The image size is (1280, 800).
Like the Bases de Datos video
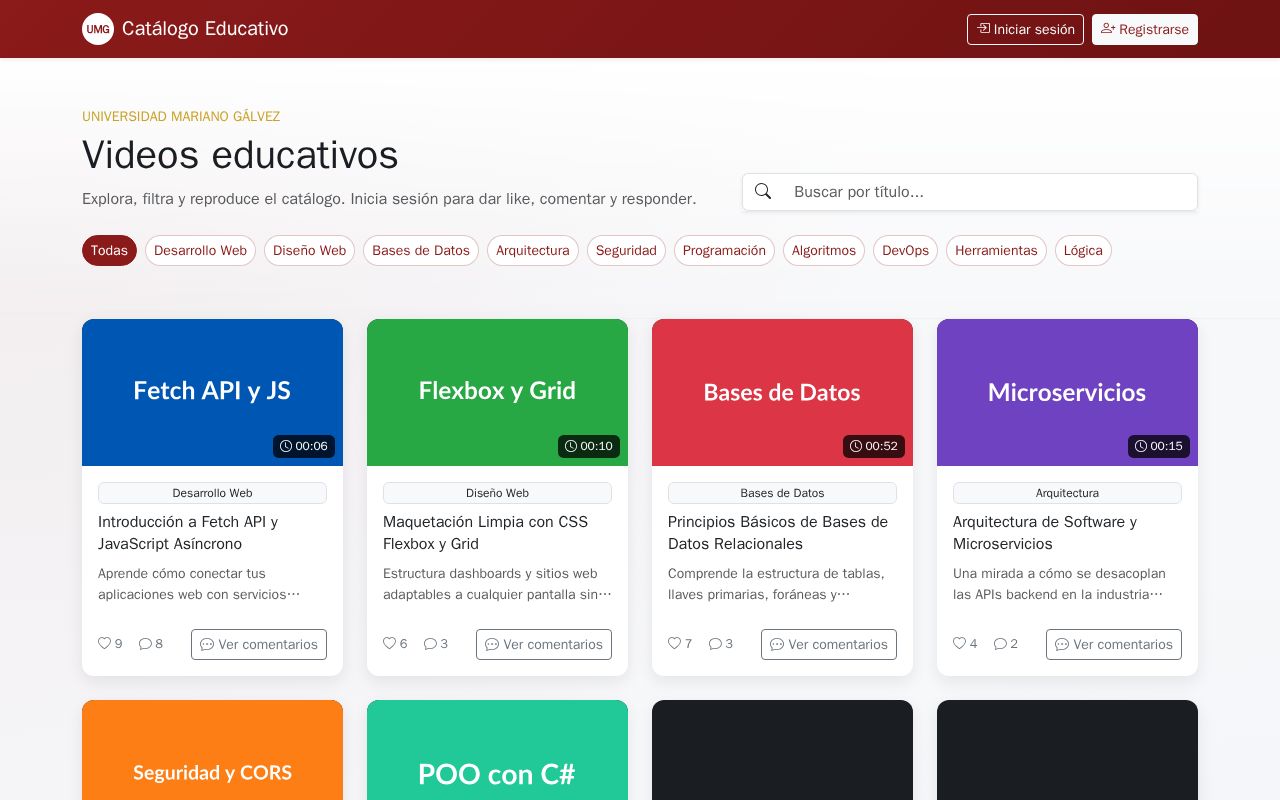[674, 643]
